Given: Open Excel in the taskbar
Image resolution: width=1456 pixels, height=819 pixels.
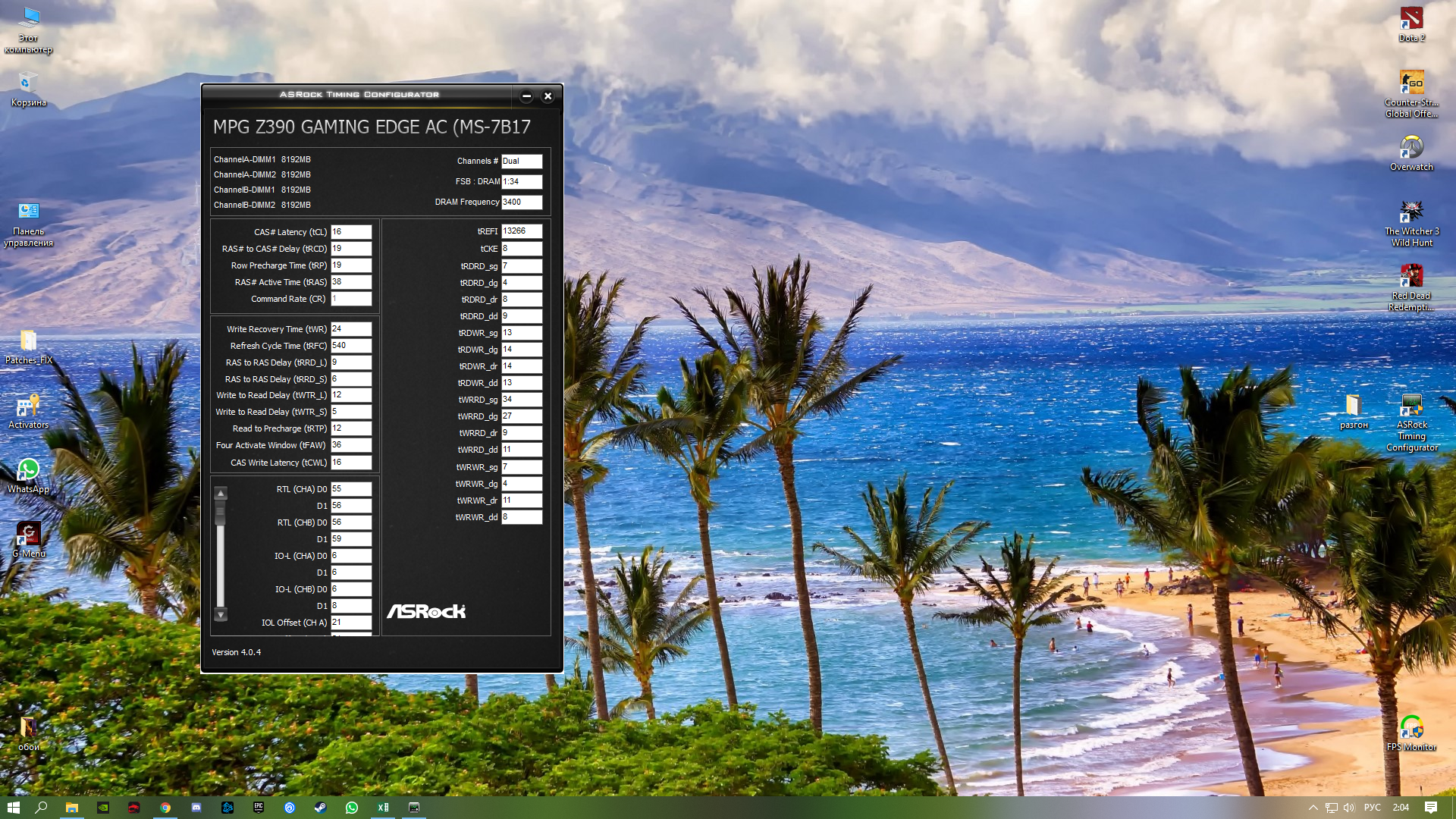Looking at the screenshot, I should coord(383,808).
